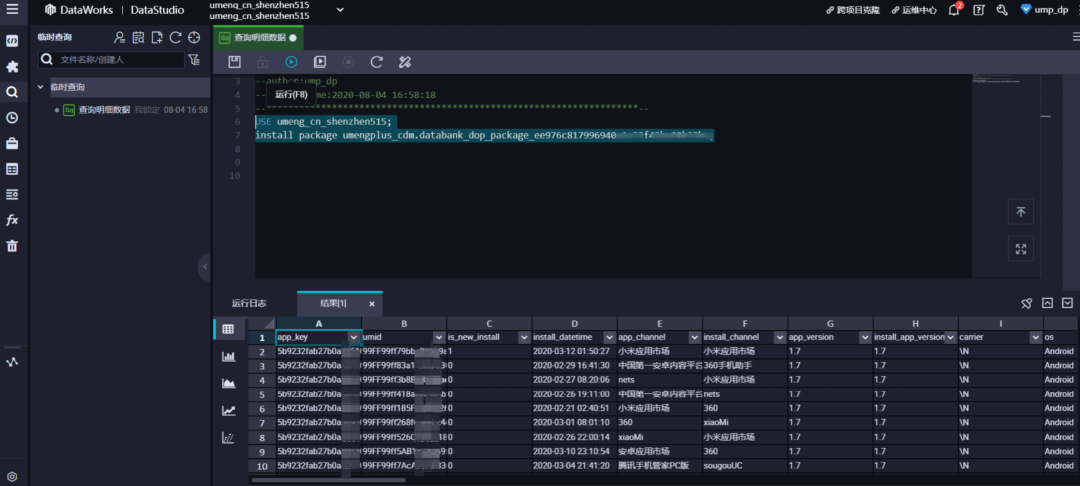Open the wrench settings icon in header

[x=1002, y=10]
